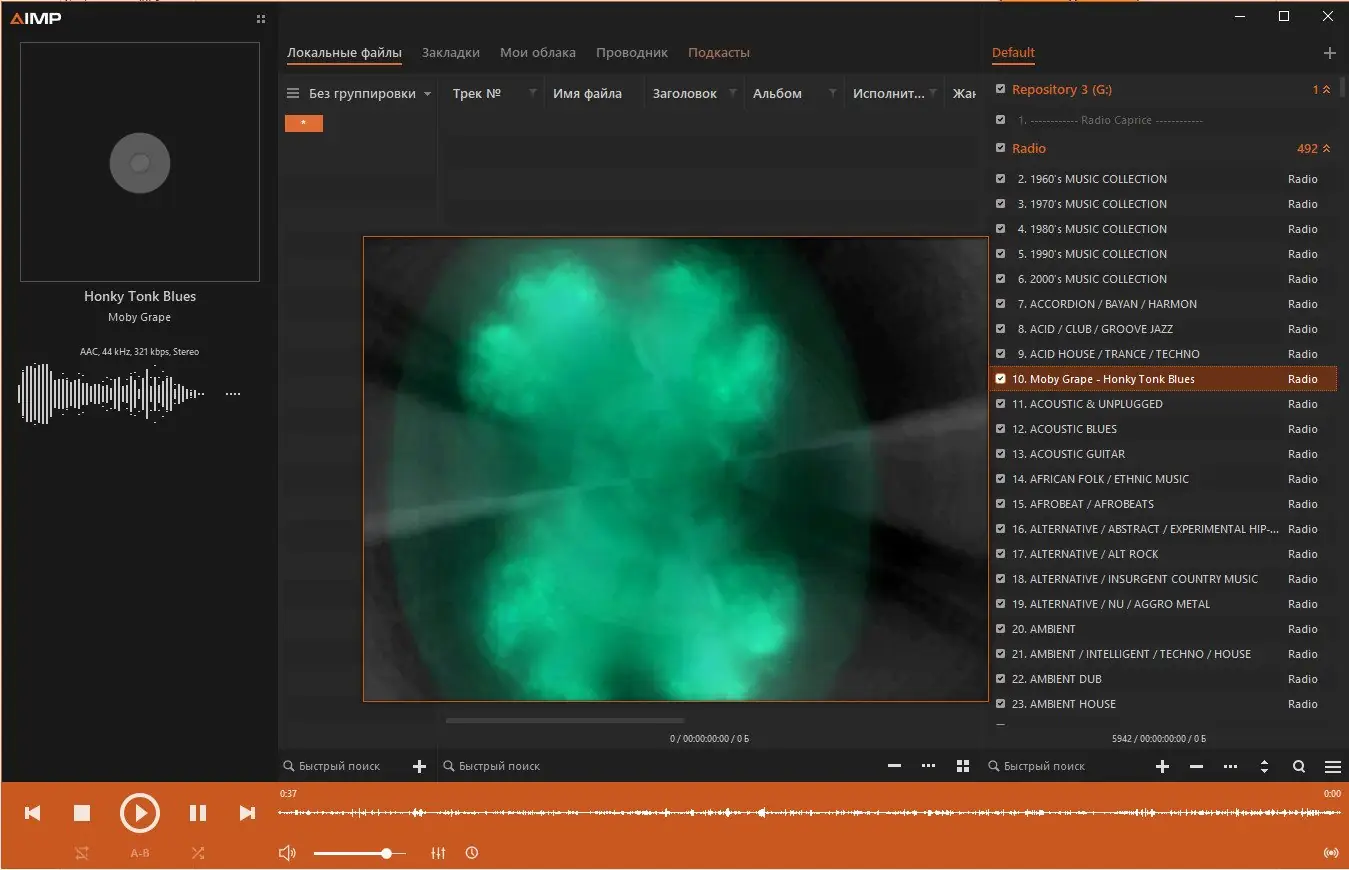This screenshot has height=870, width=1349.
Task: Adjust the volume slider handle
Action: click(x=386, y=853)
